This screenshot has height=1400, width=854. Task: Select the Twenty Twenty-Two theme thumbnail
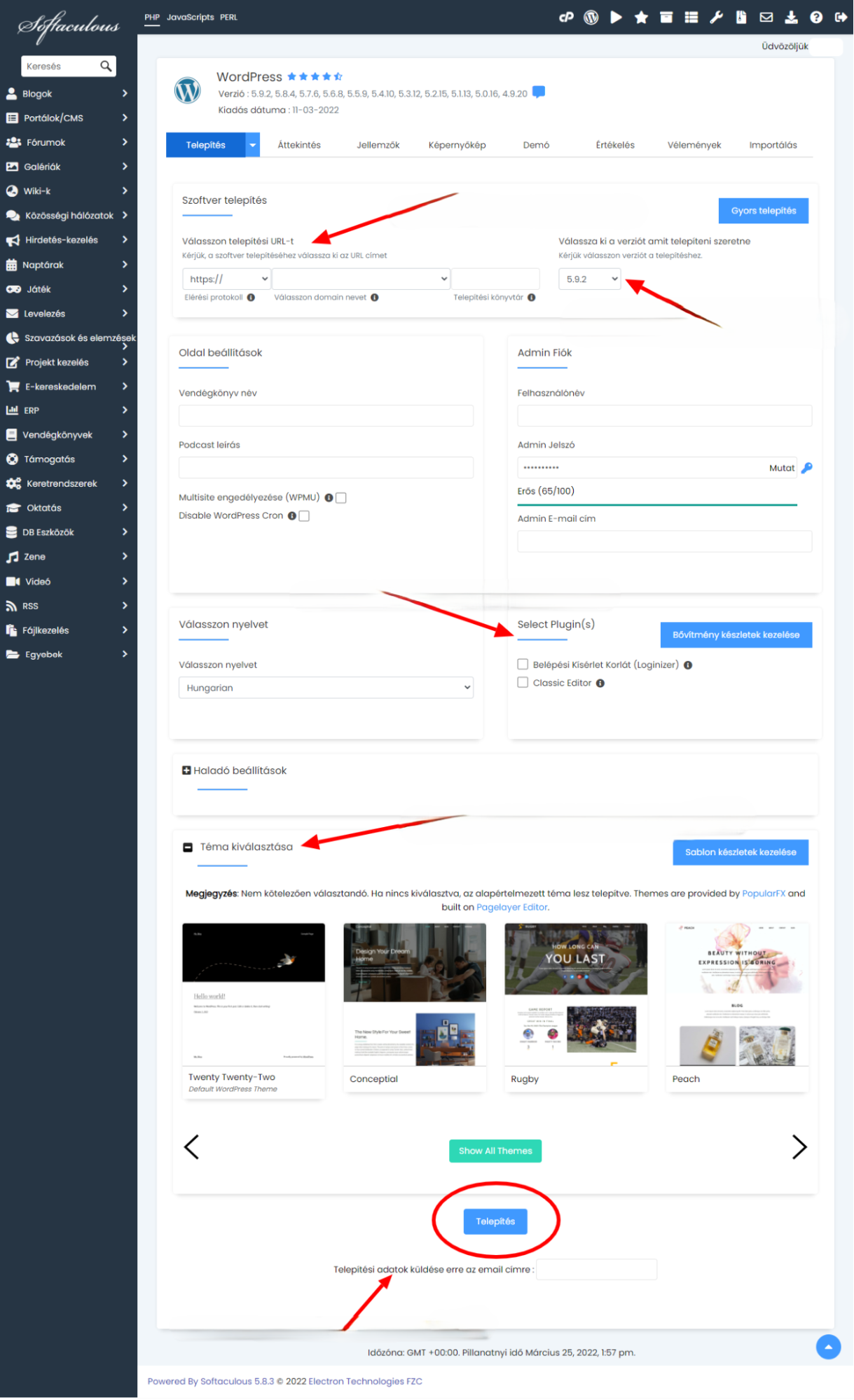tap(254, 995)
